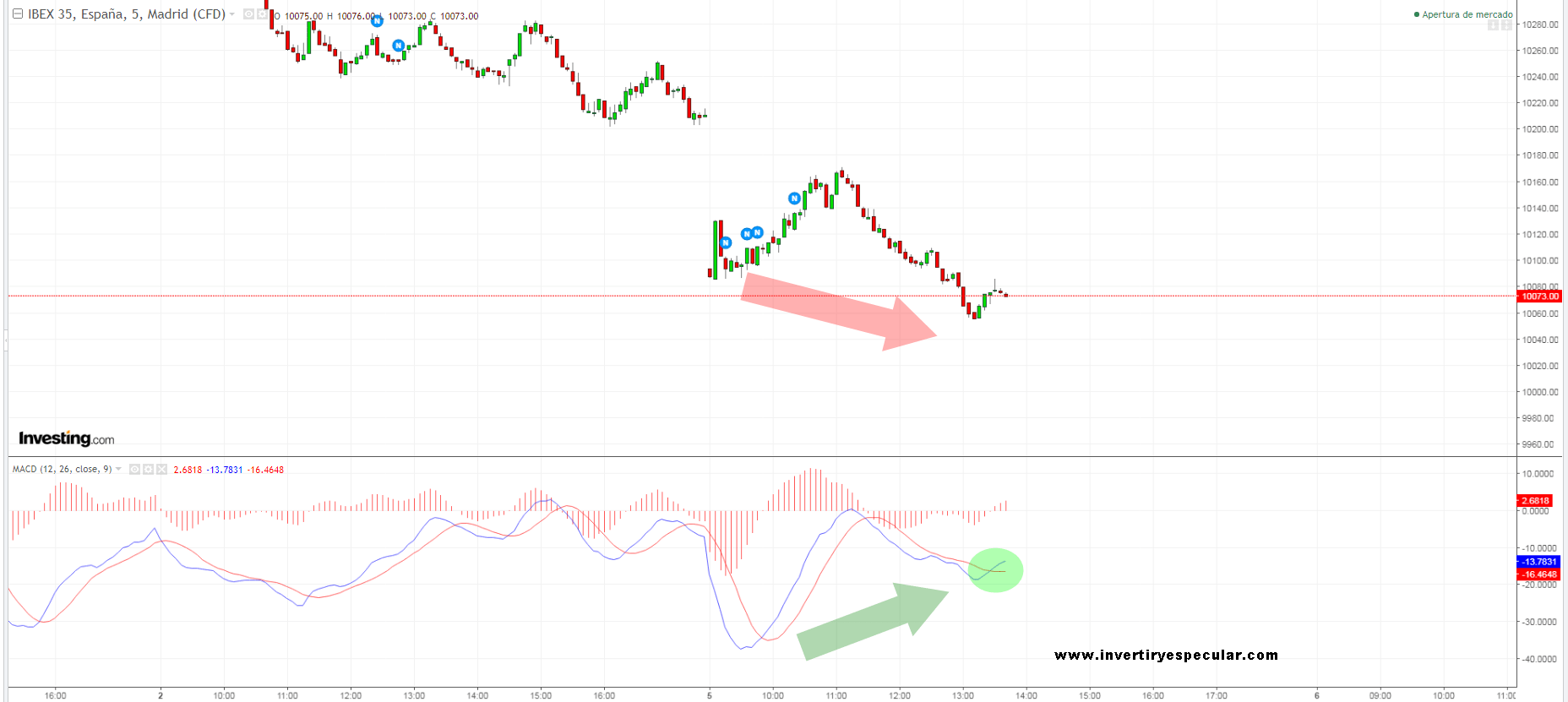Click the Apertura de mercado status label

[1466, 14]
